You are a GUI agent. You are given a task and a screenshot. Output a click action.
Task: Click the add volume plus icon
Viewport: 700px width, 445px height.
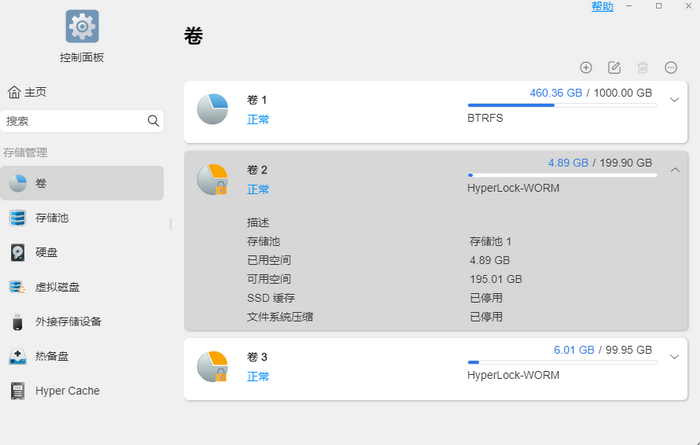[x=586, y=67]
